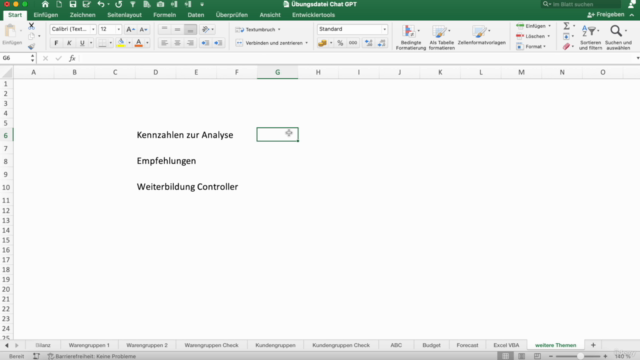
Task: Apply yellow fill color to the cell
Action: 121,43
